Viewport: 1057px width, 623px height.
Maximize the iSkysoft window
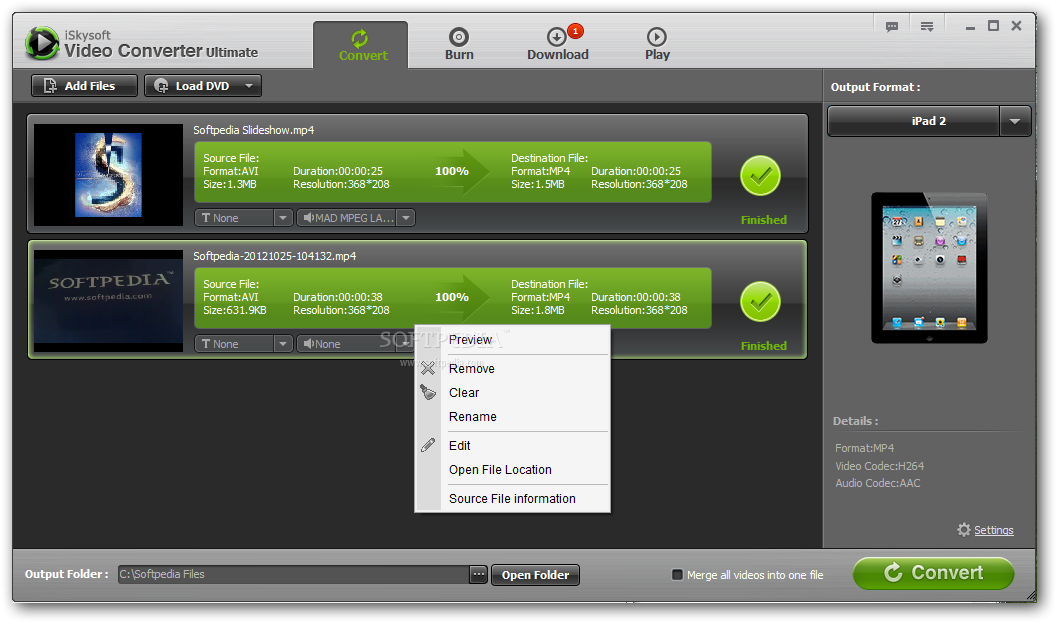[994, 26]
